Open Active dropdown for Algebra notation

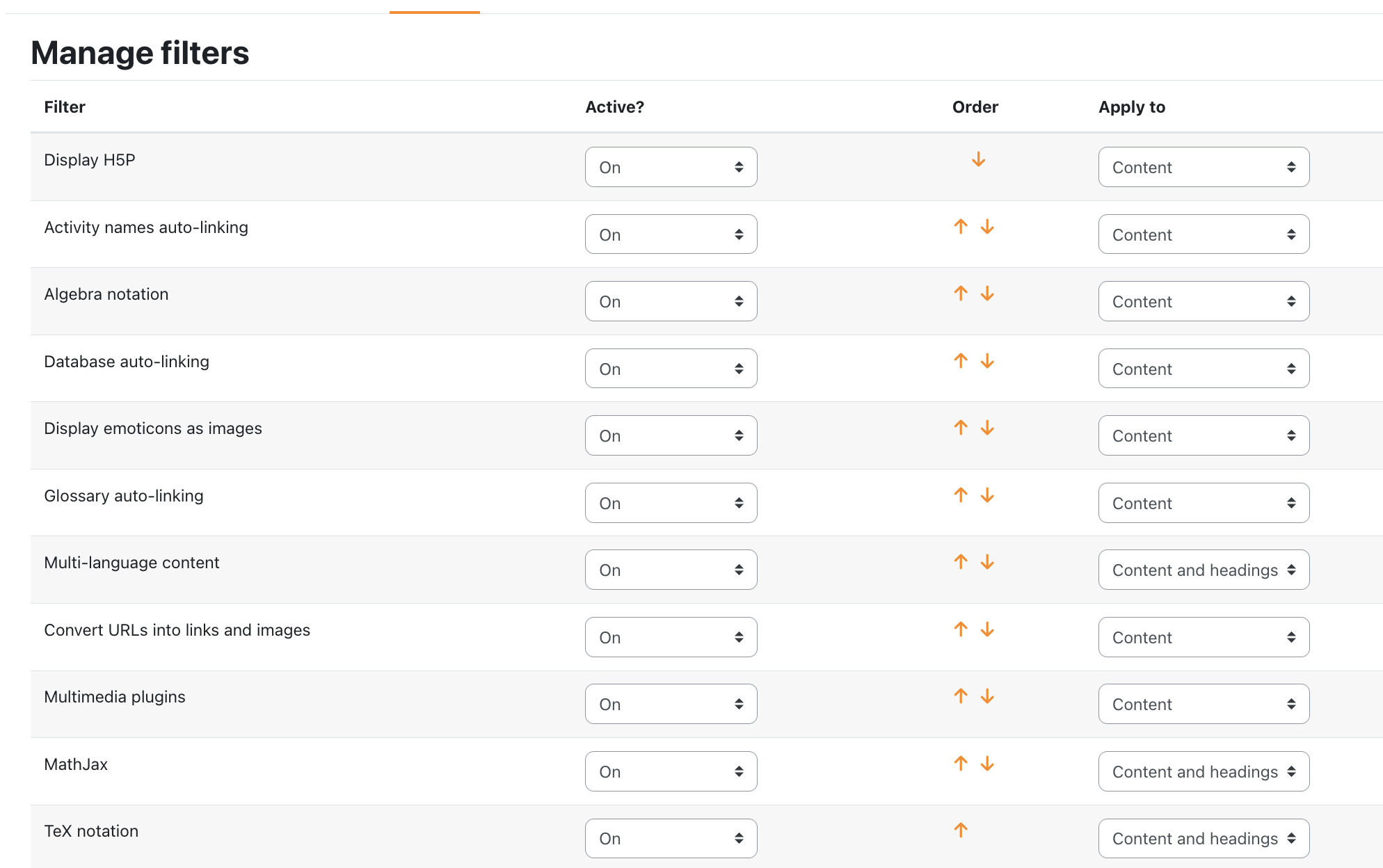(671, 301)
